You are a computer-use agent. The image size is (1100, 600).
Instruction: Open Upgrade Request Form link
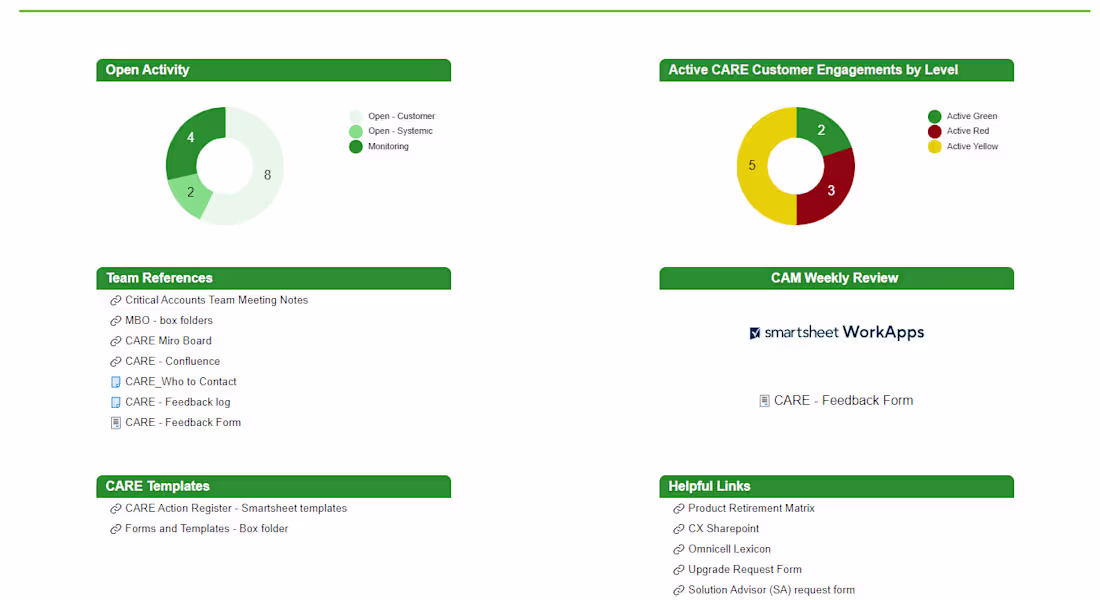click(x=744, y=569)
